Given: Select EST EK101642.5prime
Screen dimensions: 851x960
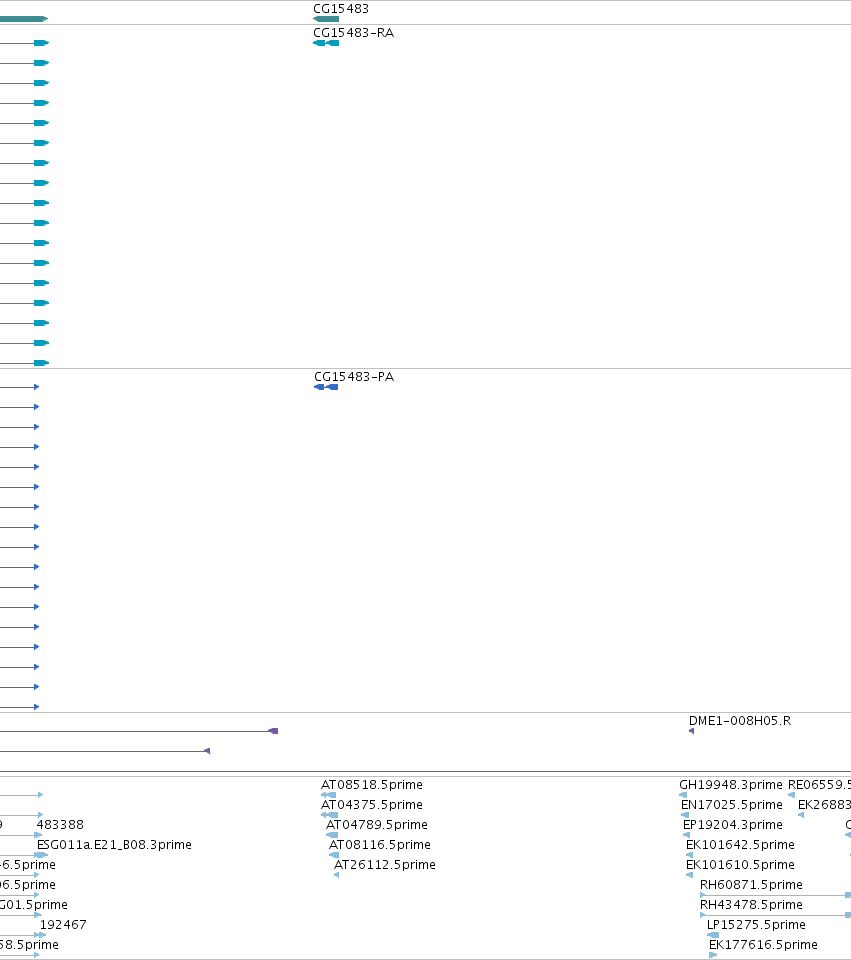Looking at the screenshot, I should click(x=740, y=844).
